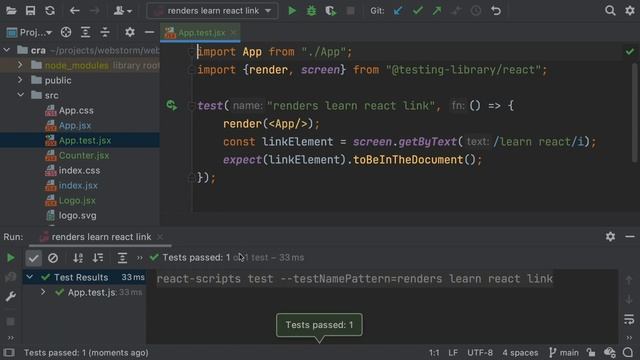Run the configuration with the green play button
Screen dimensions: 640x360
(292, 11)
